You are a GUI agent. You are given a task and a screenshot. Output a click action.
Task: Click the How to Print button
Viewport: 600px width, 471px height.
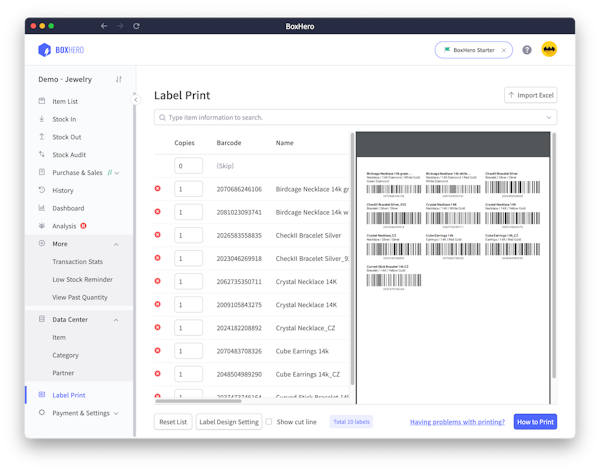coord(535,422)
